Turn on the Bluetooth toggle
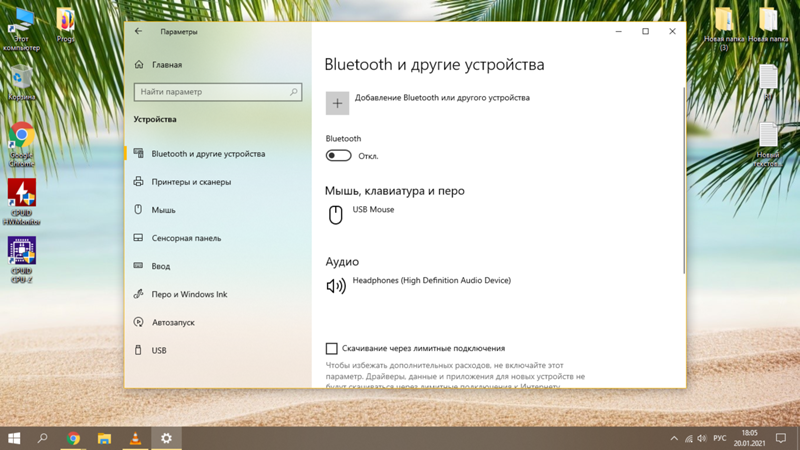The width and height of the screenshot is (800, 450). (x=338, y=156)
